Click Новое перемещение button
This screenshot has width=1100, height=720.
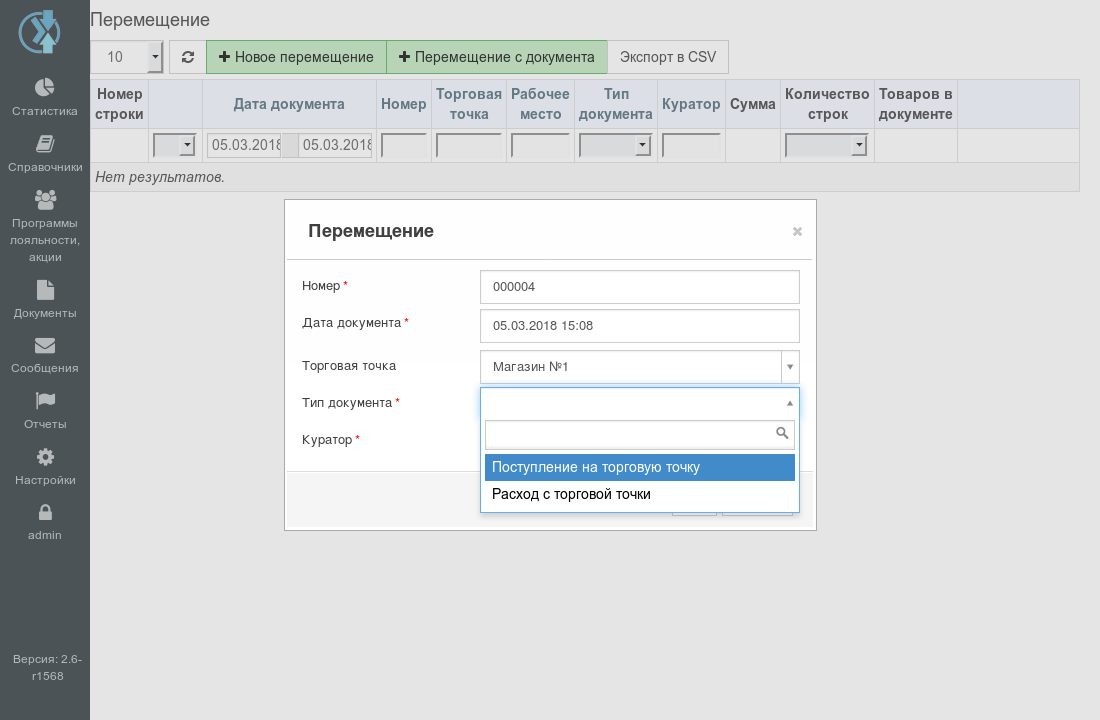point(296,57)
